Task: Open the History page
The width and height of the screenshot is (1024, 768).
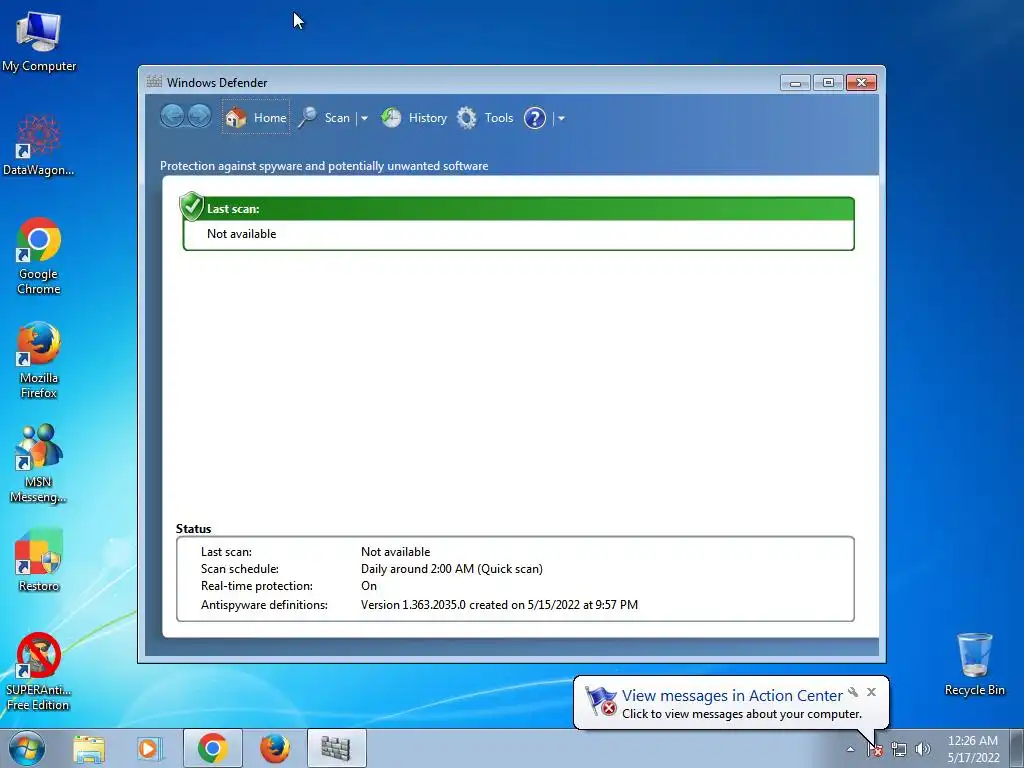Action: pyautogui.click(x=414, y=118)
